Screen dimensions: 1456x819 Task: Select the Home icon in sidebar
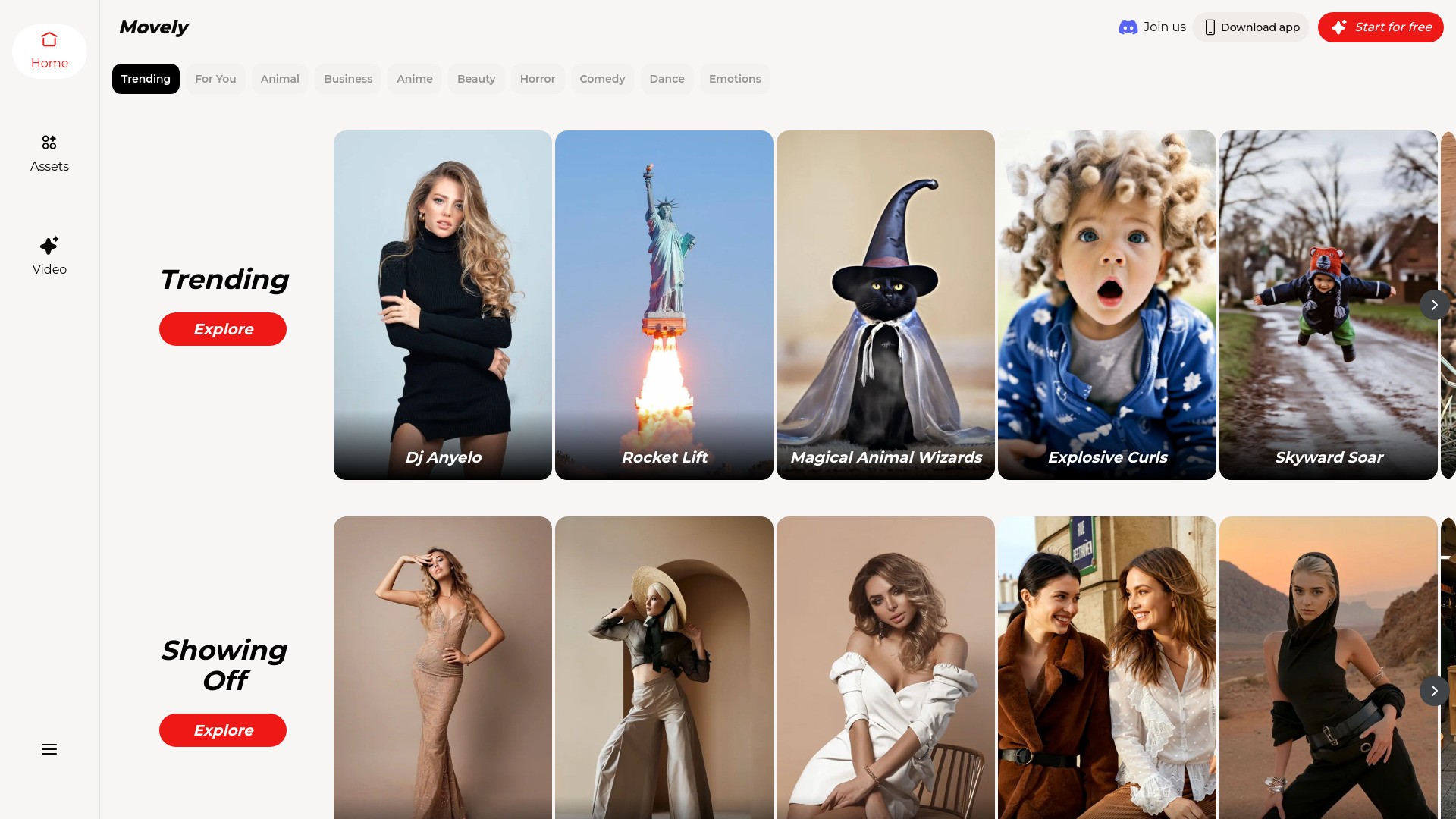(49, 39)
